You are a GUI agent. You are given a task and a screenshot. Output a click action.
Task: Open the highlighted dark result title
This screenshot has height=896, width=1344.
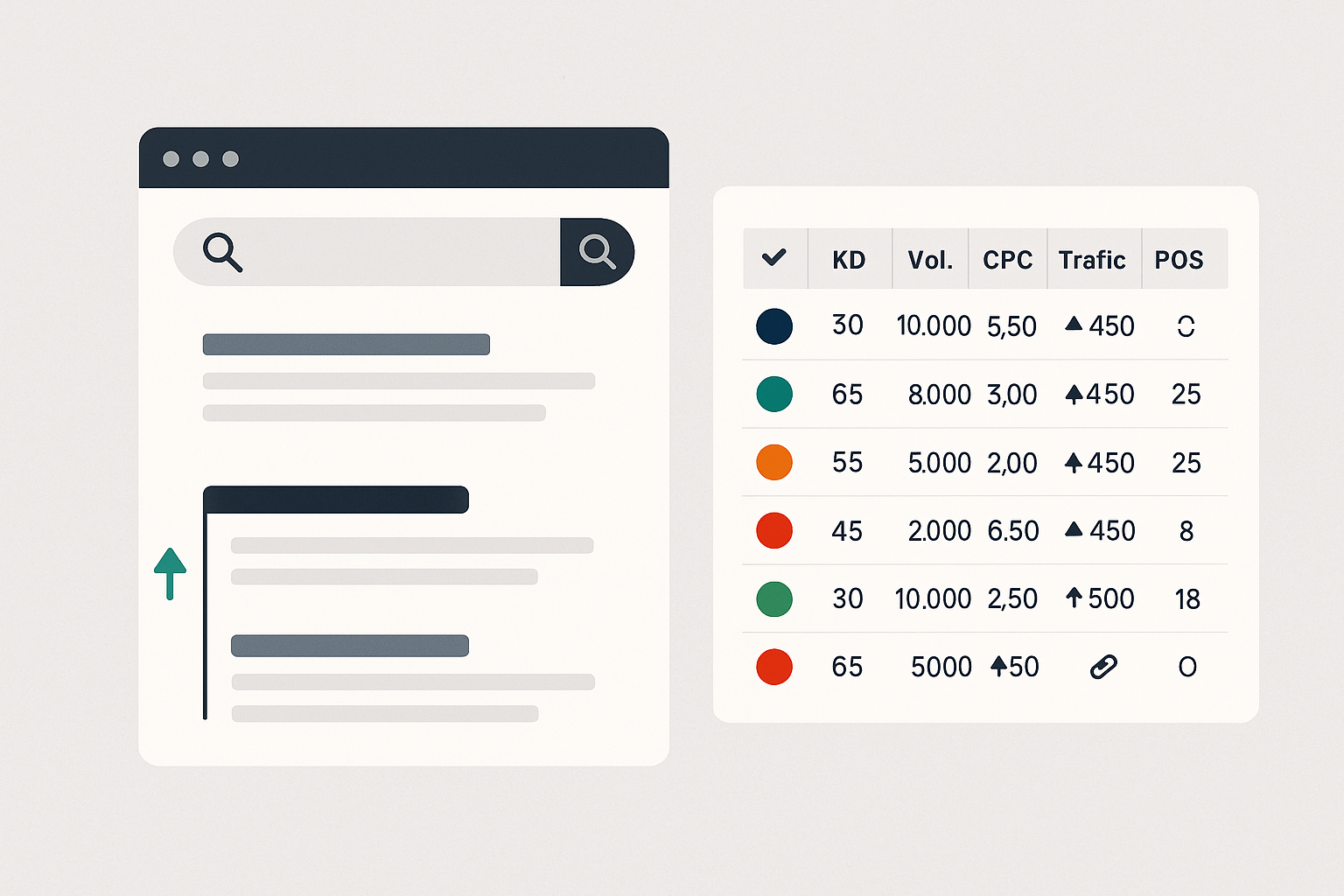336,500
